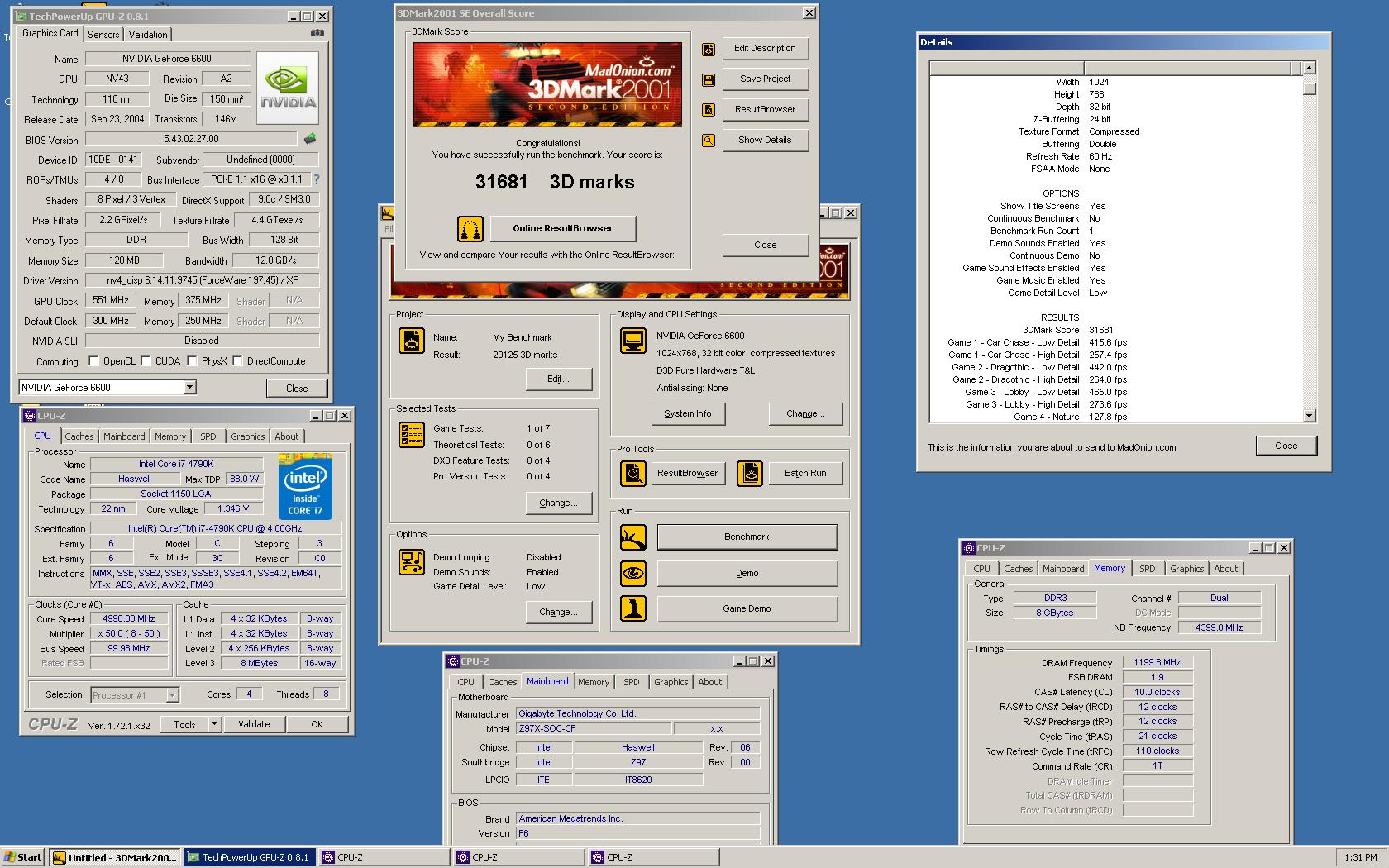Click the Edit Description button
This screenshot has height=868, width=1389.
click(x=766, y=49)
